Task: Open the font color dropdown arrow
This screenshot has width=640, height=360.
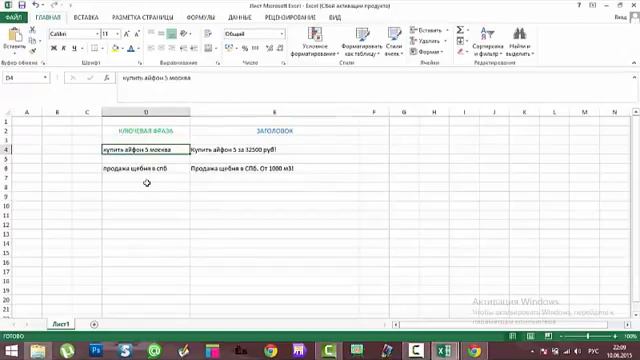Action: click(x=138, y=49)
